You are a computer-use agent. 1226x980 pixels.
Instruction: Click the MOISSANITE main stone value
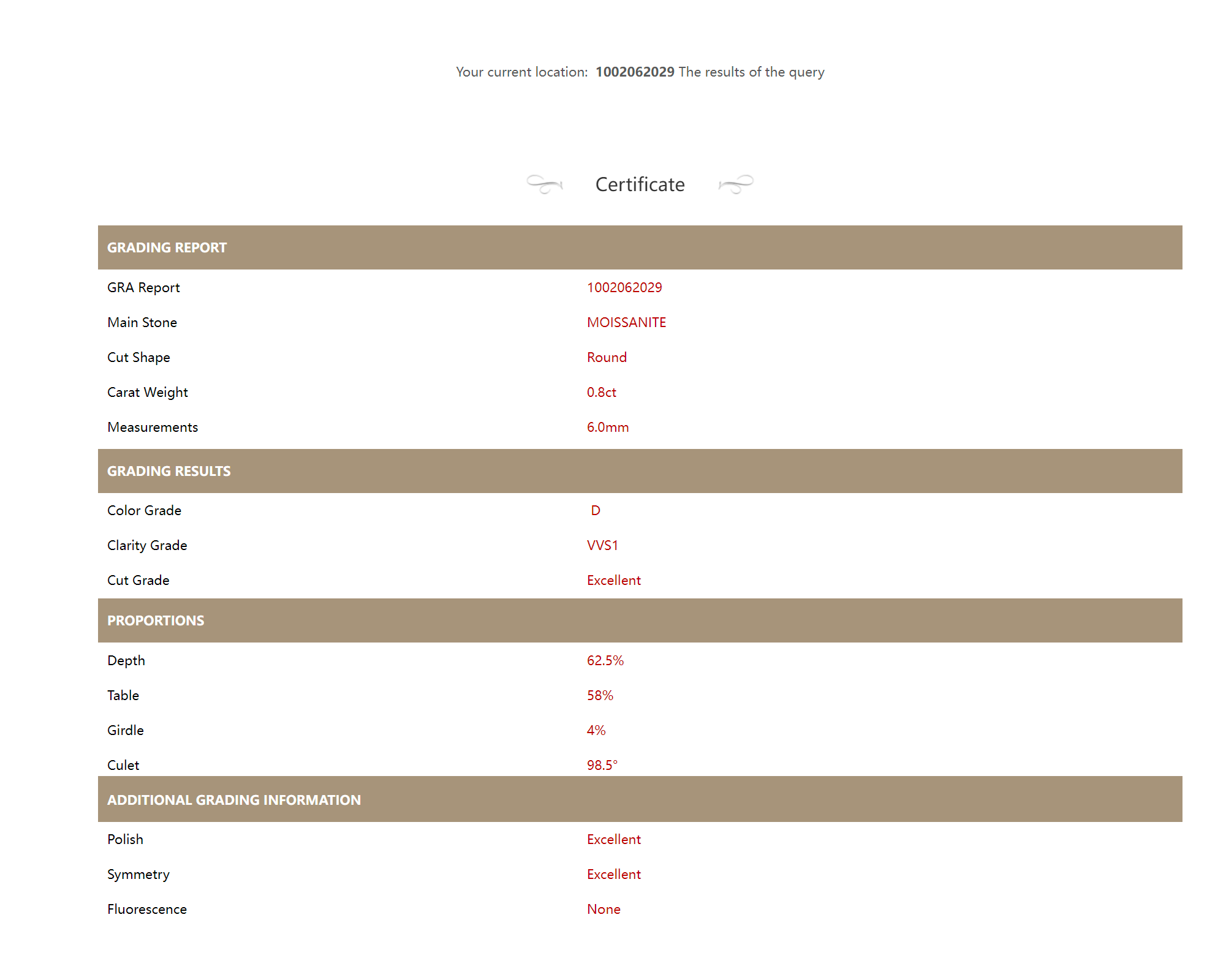point(626,322)
